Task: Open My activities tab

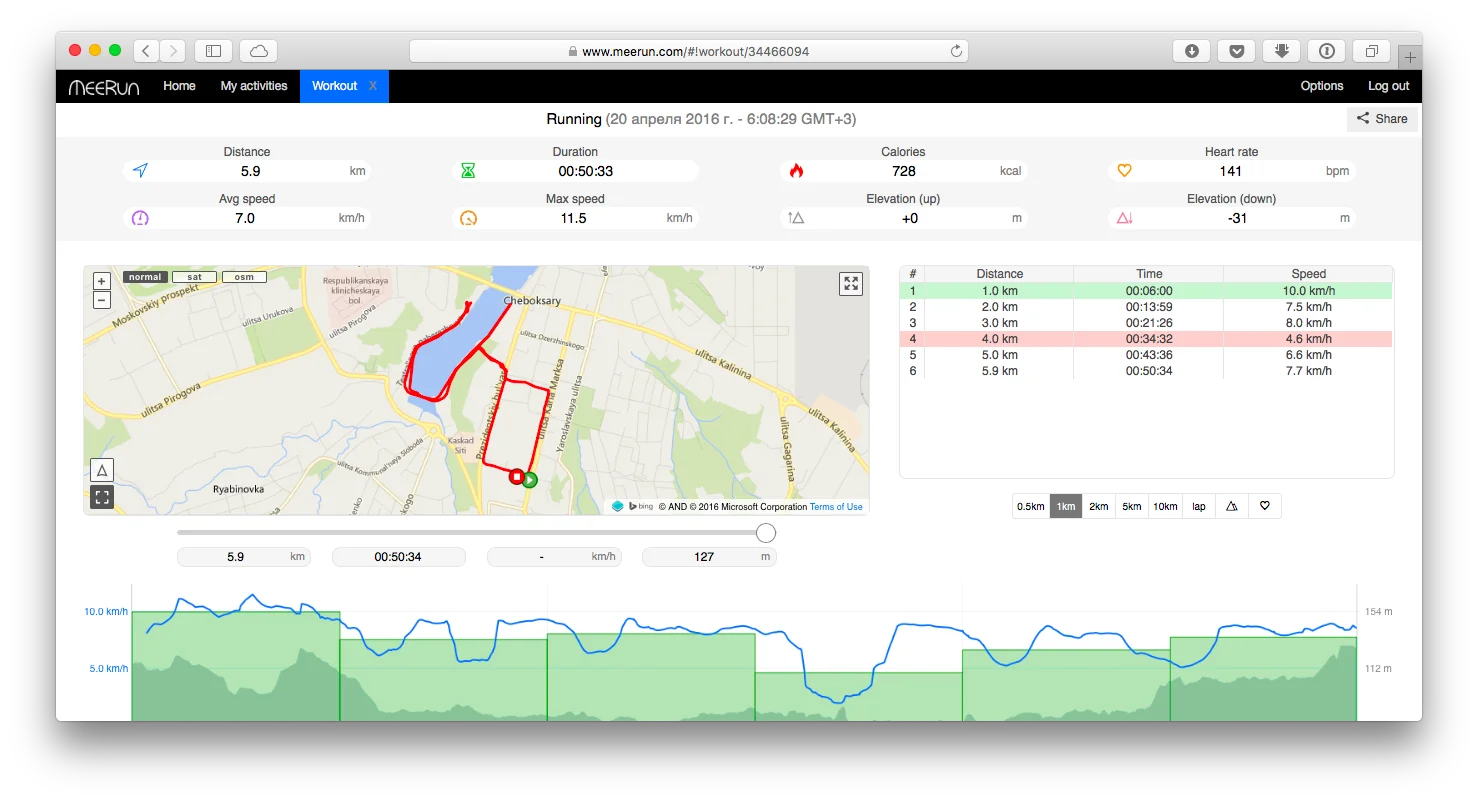Action: coord(254,86)
